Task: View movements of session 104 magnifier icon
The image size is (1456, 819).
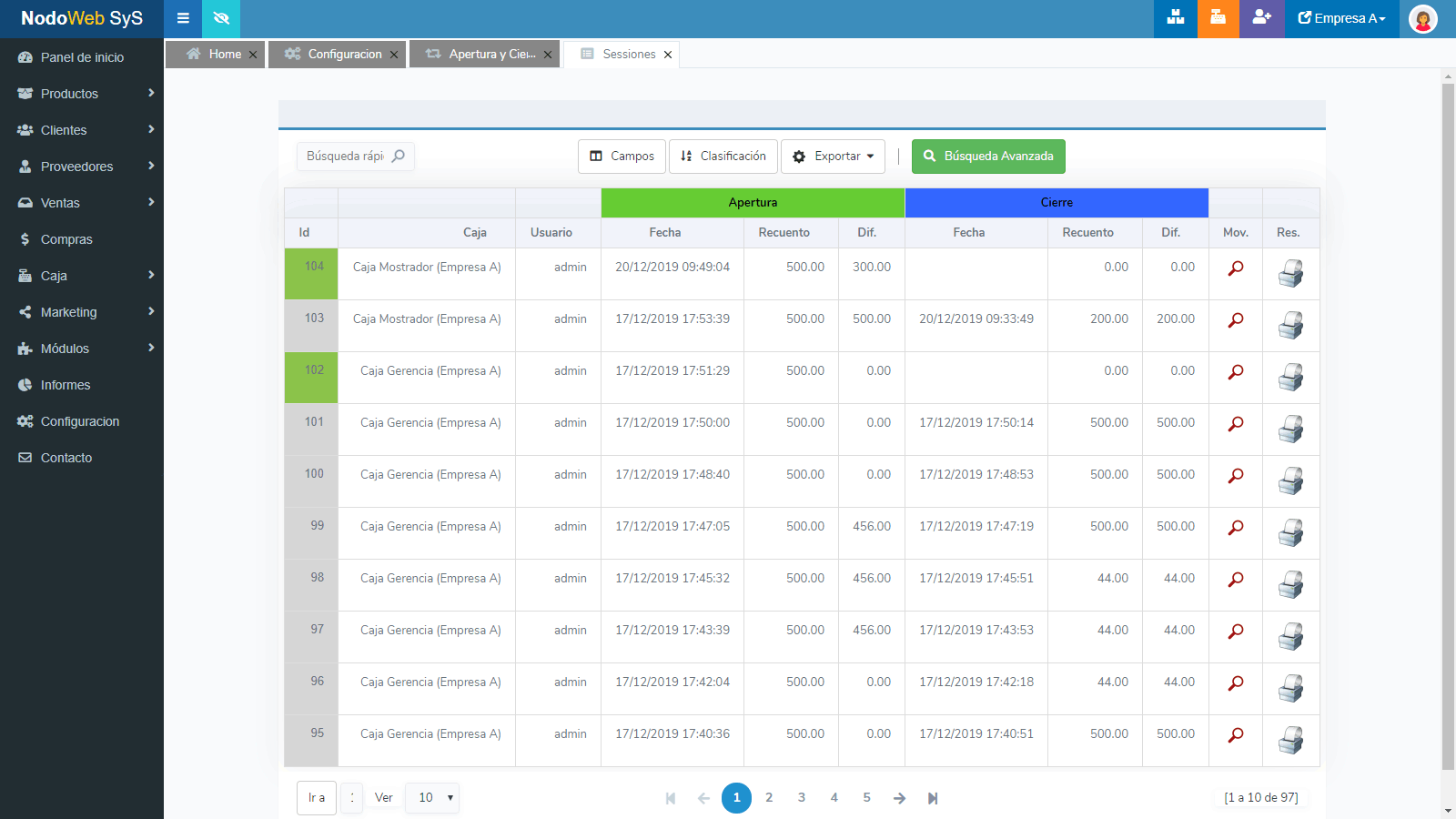Action: click(1236, 269)
